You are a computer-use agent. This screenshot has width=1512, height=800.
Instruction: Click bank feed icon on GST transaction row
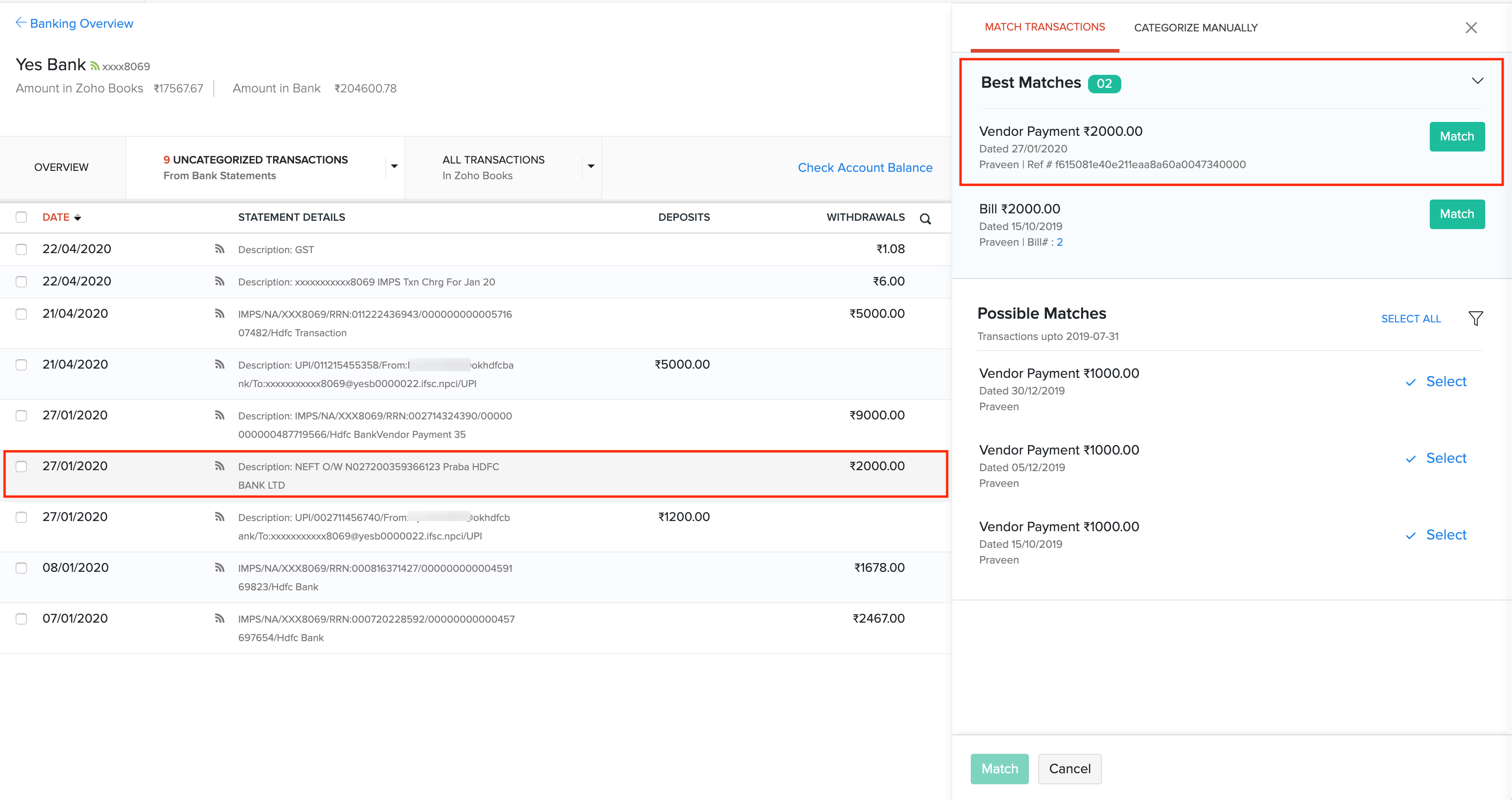tap(219, 249)
